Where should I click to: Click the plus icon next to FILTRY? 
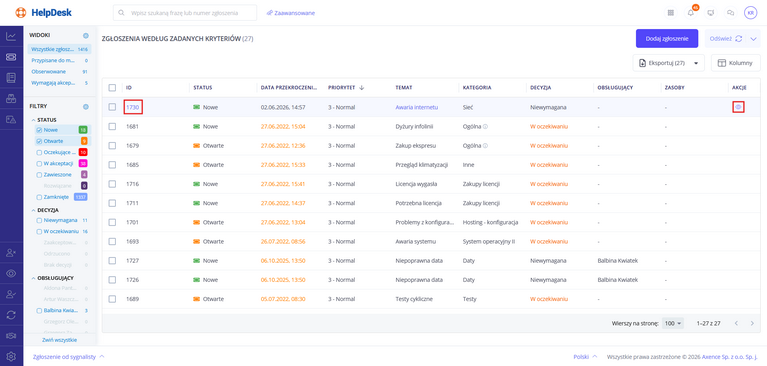[x=86, y=106]
